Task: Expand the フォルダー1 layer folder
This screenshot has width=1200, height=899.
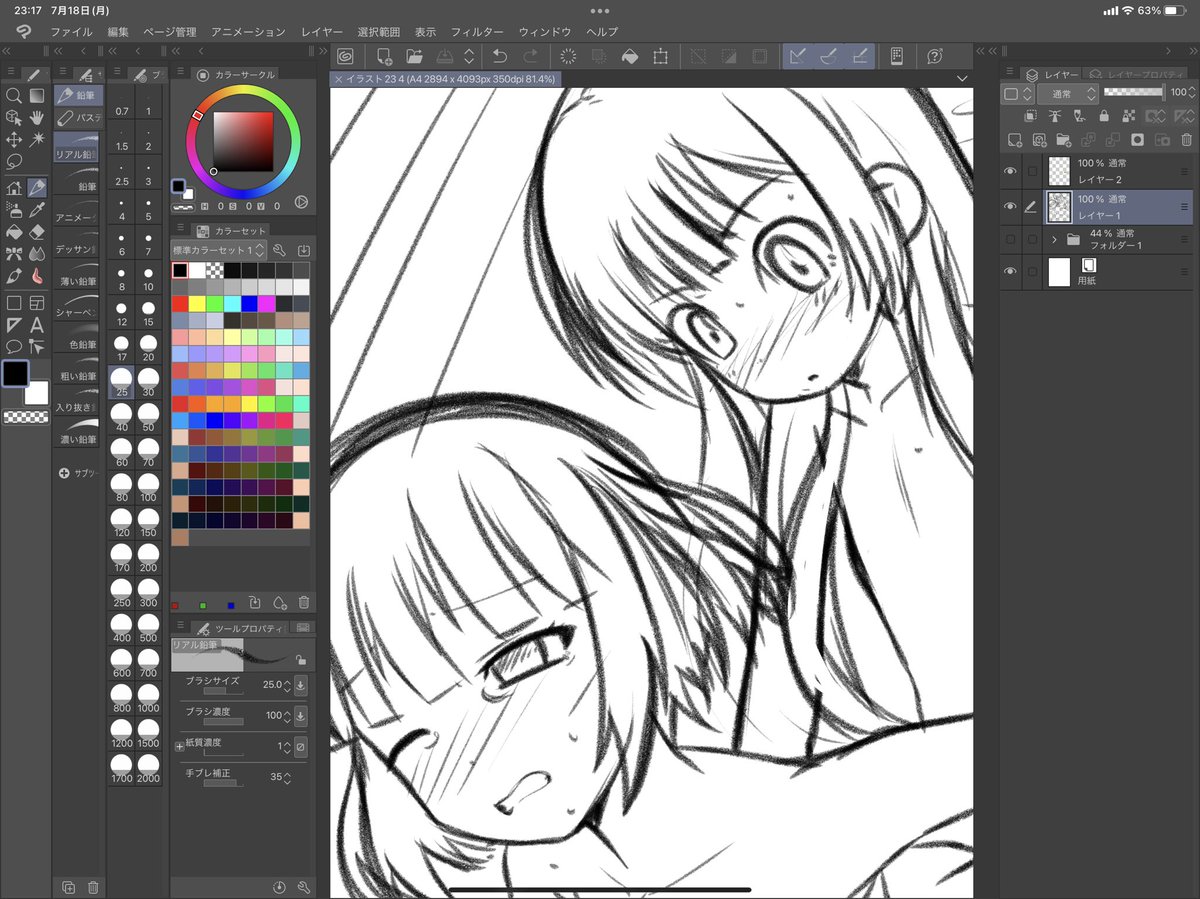Action: coord(1053,239)
